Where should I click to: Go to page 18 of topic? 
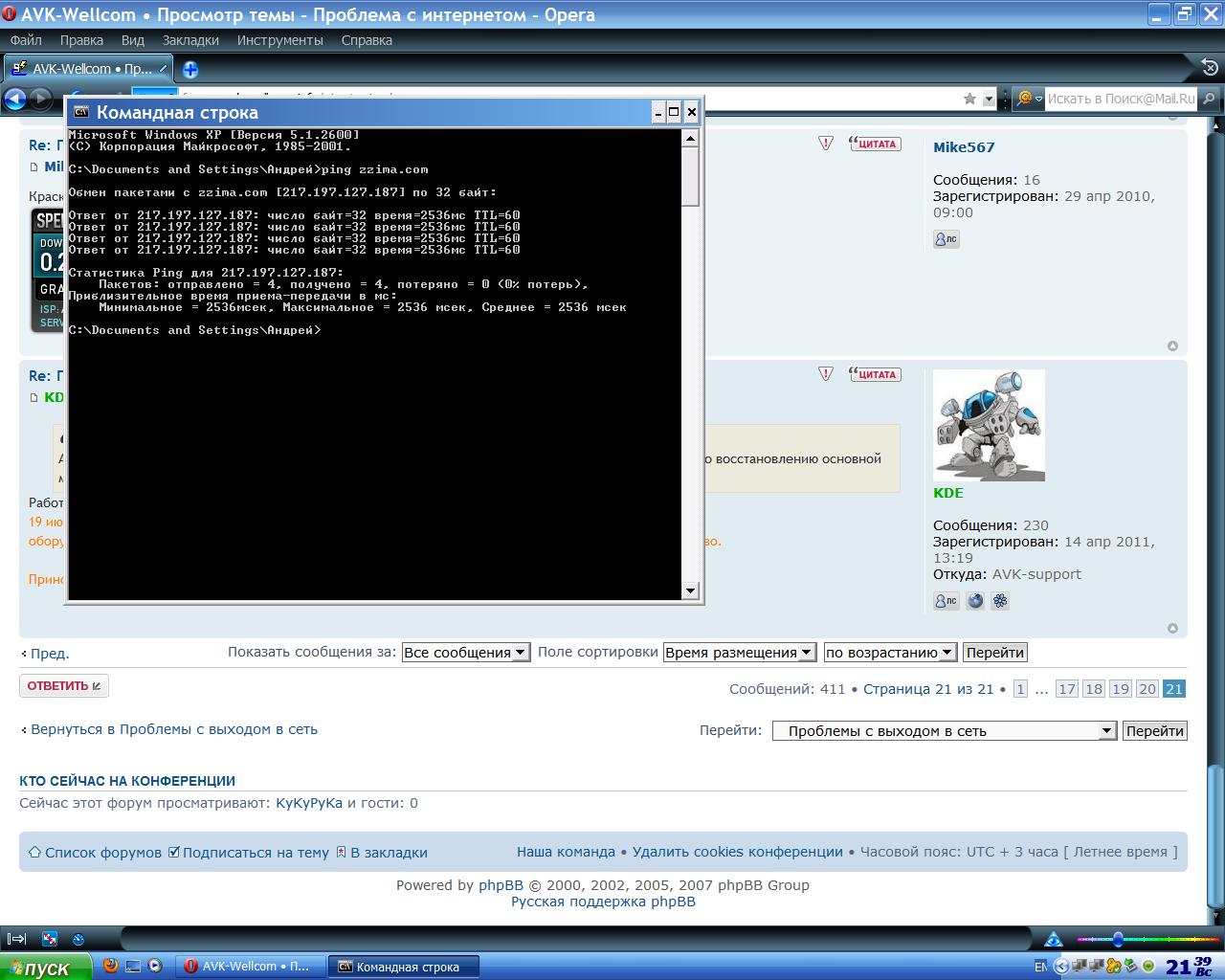coord(1094,689)
